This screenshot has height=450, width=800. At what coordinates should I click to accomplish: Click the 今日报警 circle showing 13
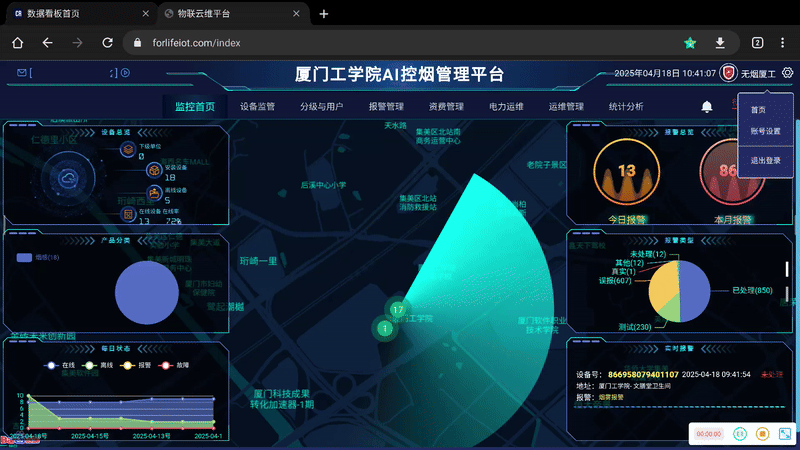pos(627,172)
